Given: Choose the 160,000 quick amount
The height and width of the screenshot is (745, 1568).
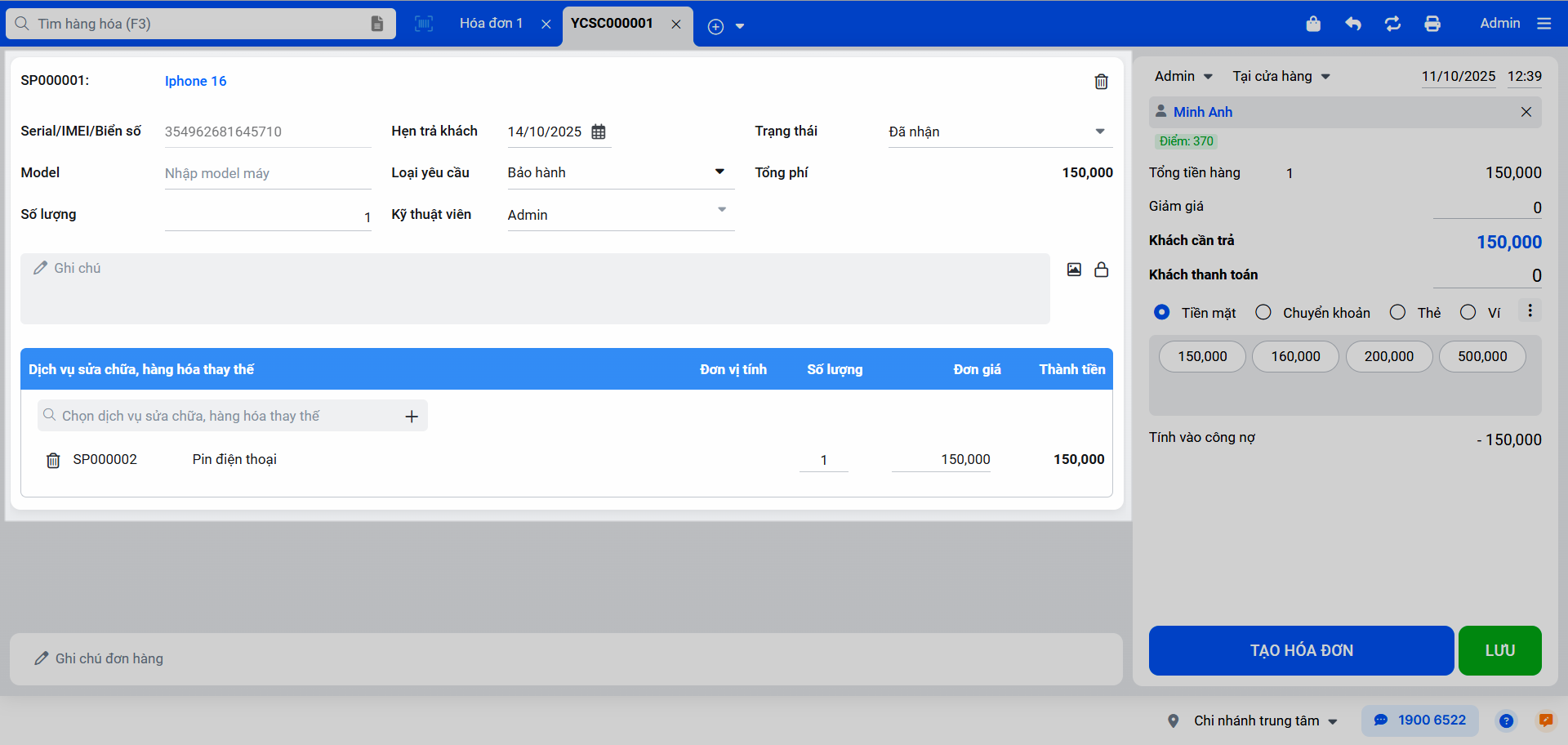Looking at the screenshot, I should click(x=1295, y=356).
